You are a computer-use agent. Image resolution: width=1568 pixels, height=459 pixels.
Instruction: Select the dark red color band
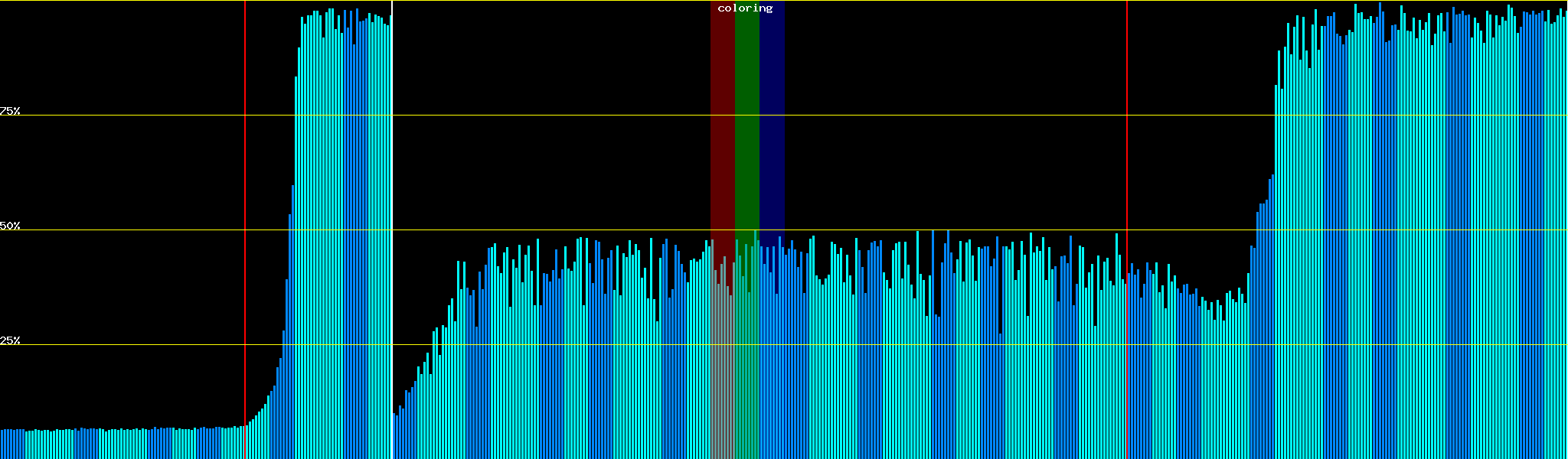coord(722,115)
